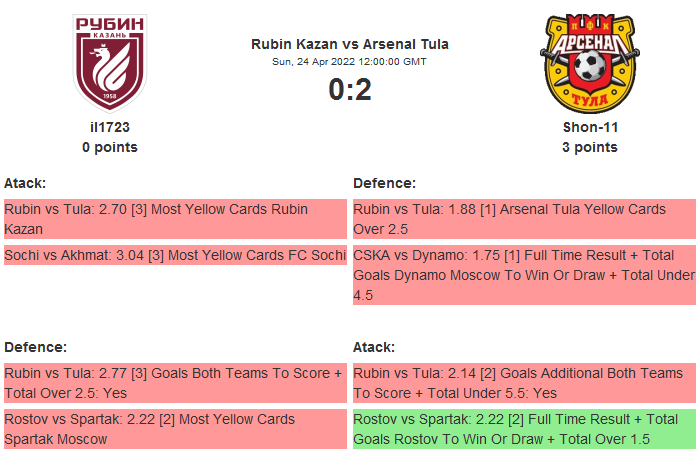
Task: Select the green Rostov To Win Or Draw bet
Action: (523, 428)
